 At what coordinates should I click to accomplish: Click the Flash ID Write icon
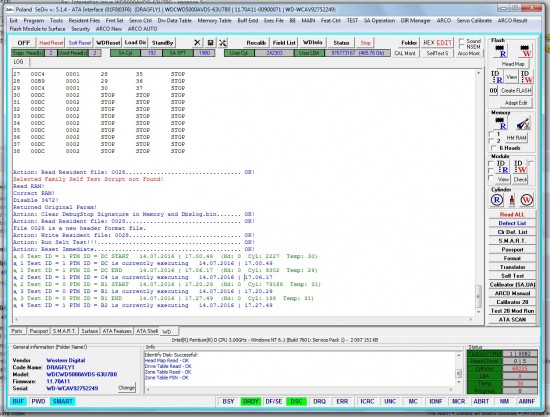click(527, 77)
